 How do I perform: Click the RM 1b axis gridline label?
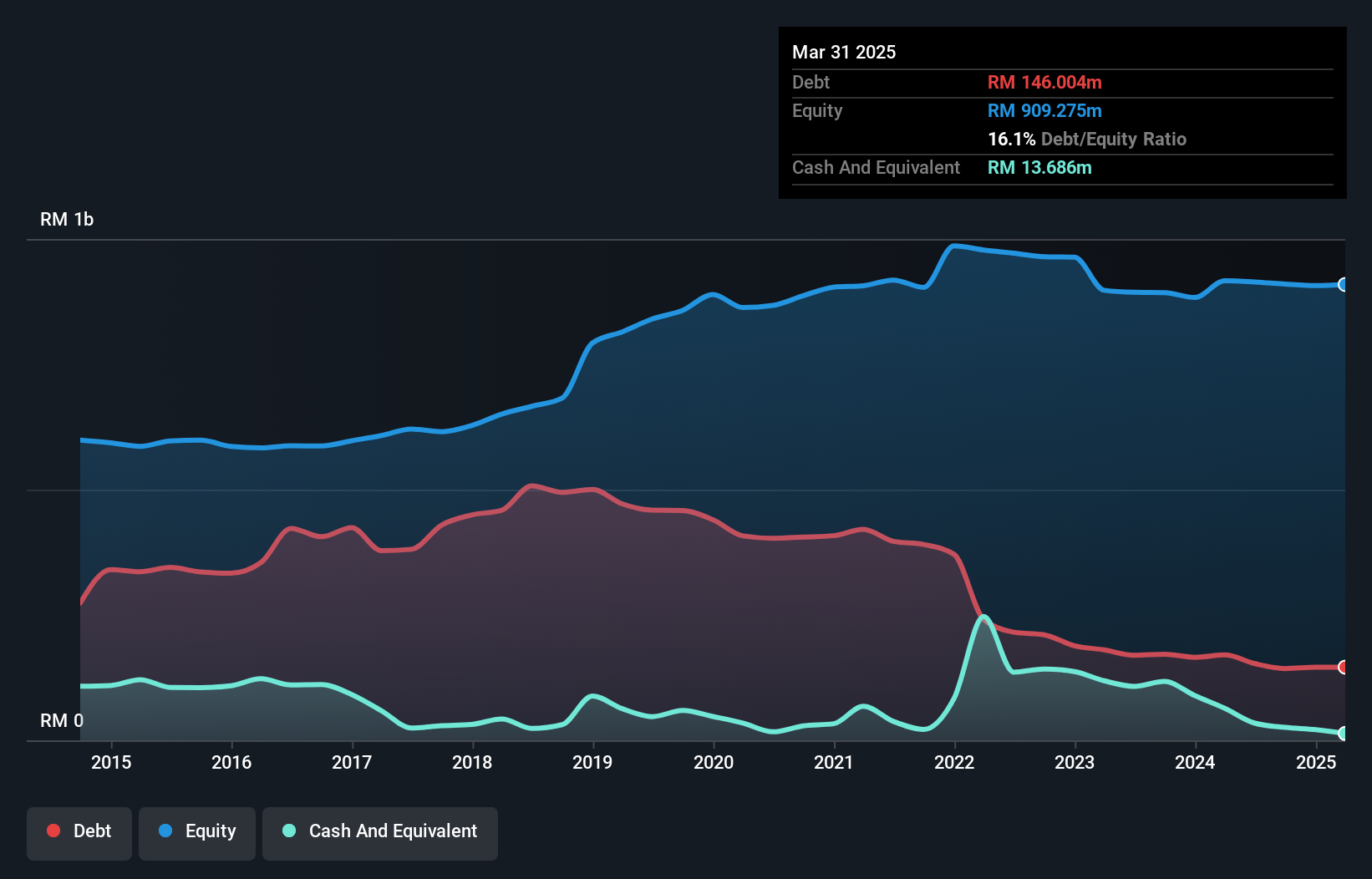point(68,219)
